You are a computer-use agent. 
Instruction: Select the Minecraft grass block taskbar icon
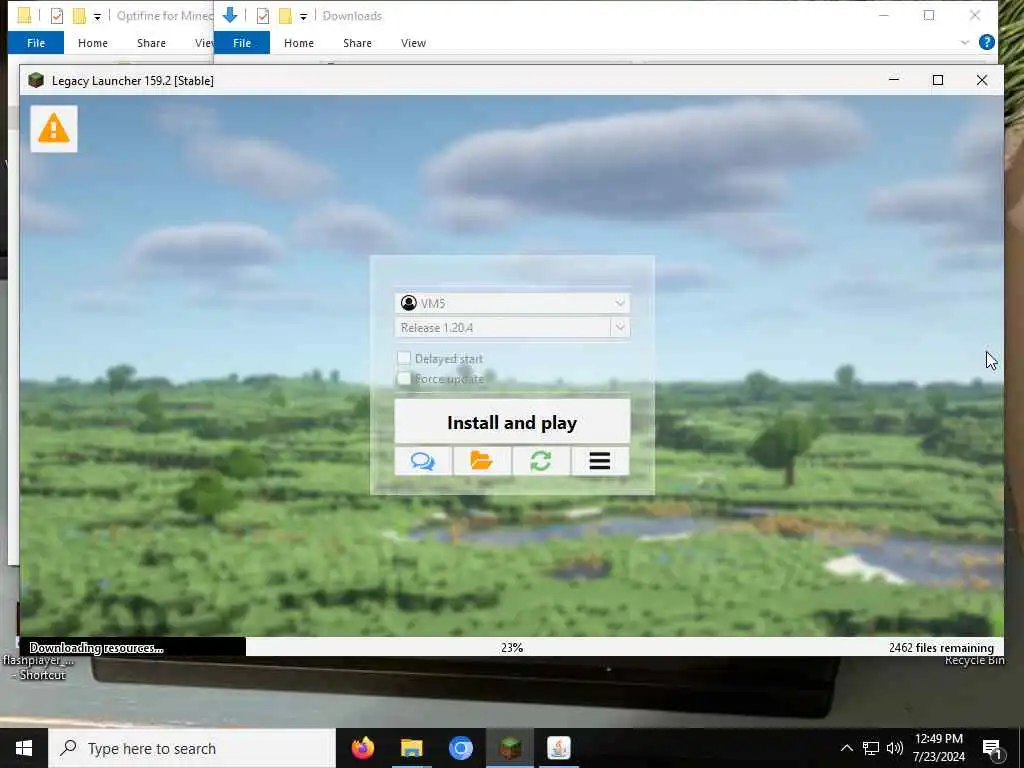509,748
